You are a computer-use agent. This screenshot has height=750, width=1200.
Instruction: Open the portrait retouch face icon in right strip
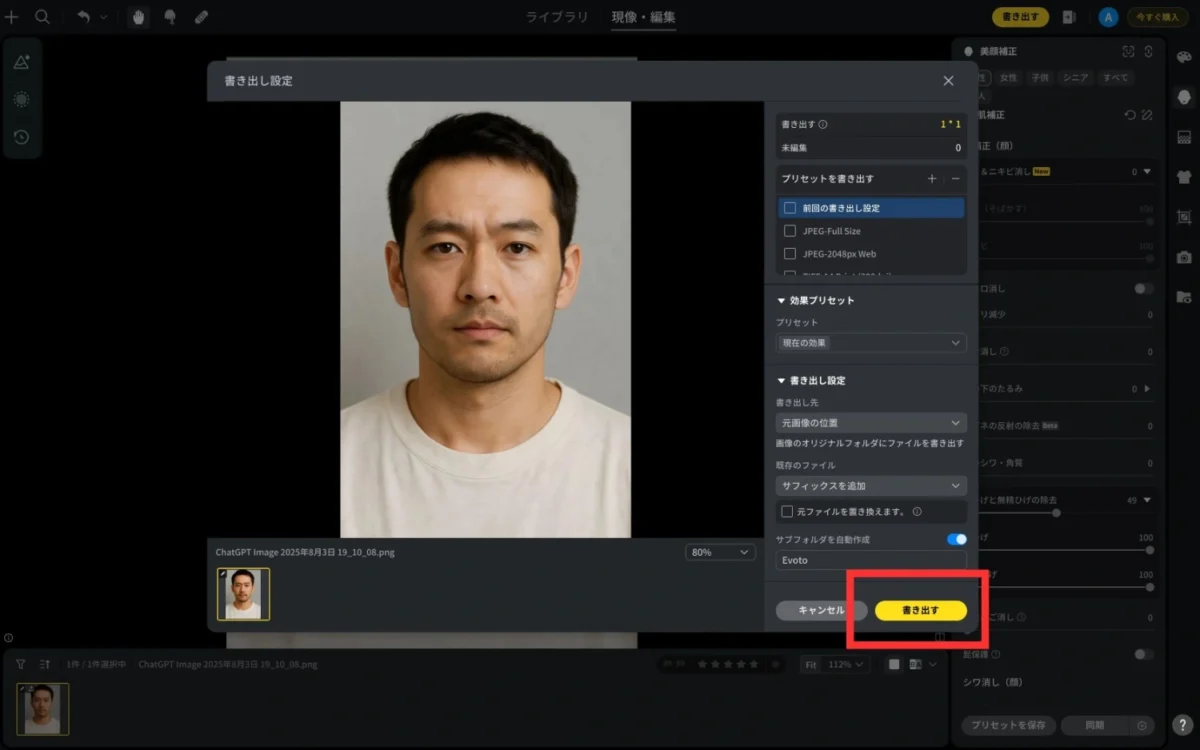1184,97
